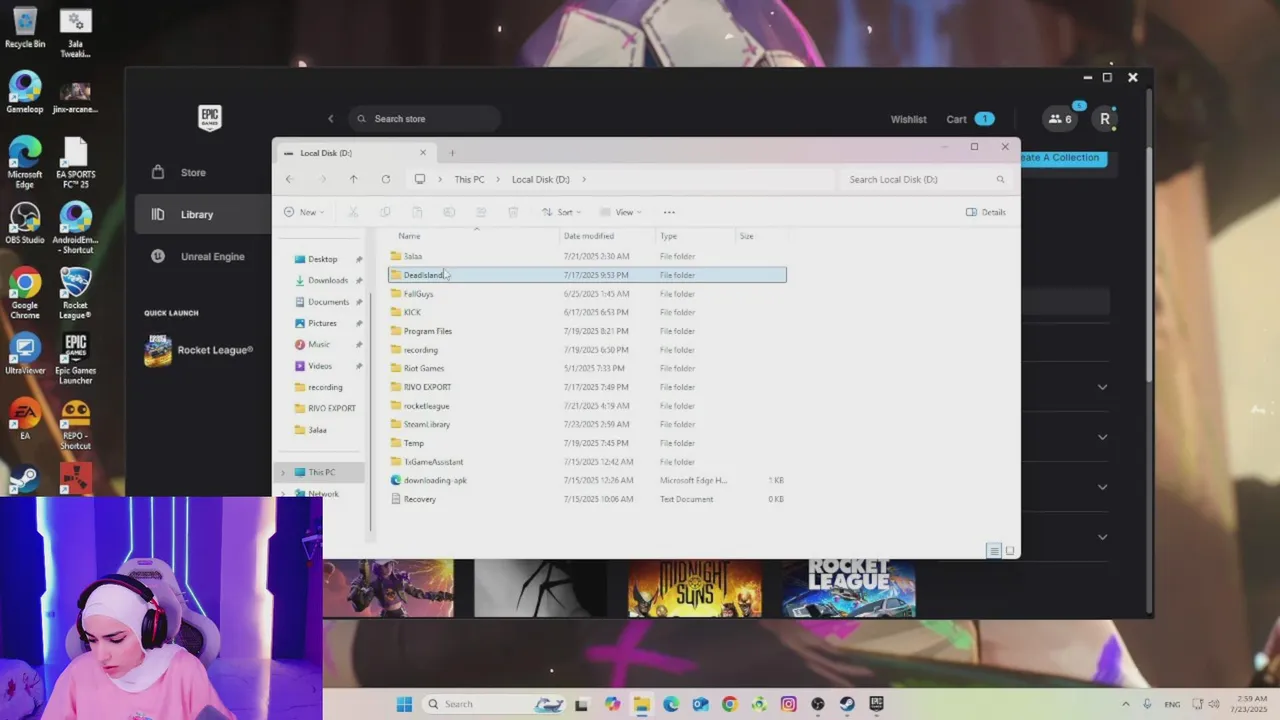Screen dimensions: 1280x720
Task: Open the Cart in Epic Games
Action: point(969,119)
